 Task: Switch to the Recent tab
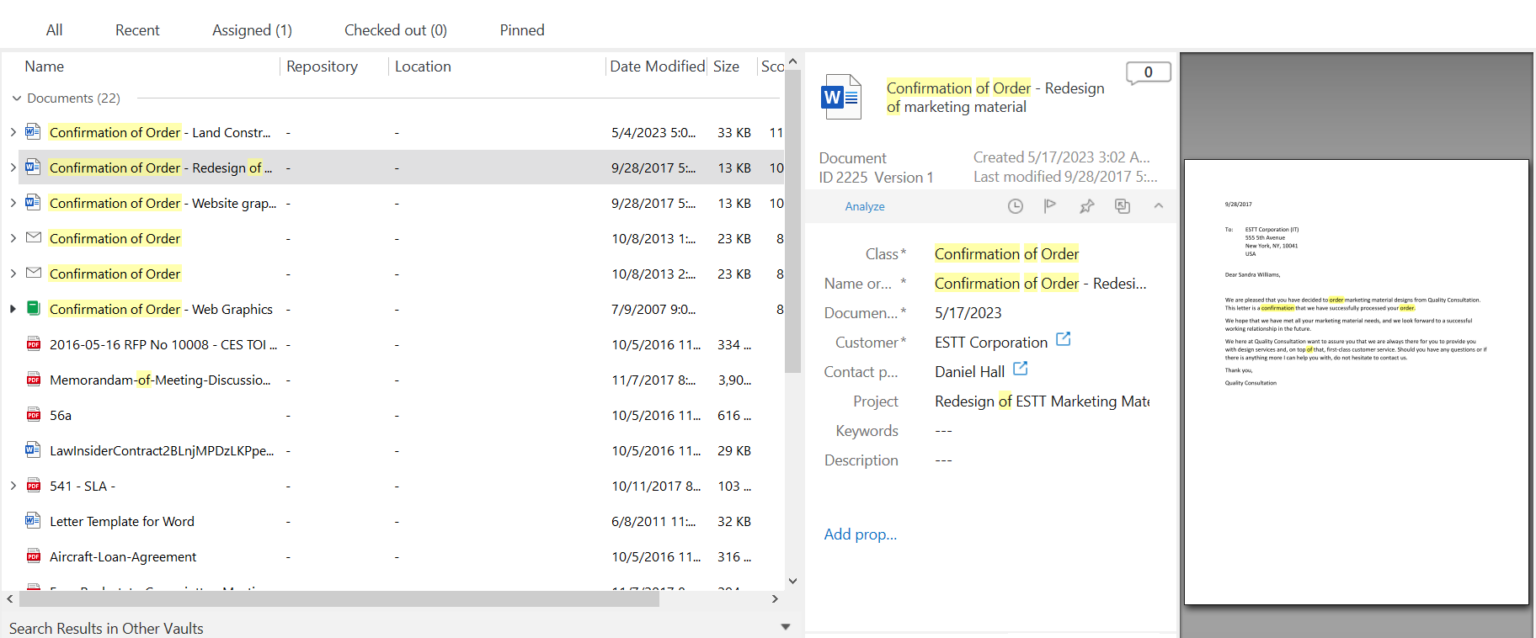[137, 29]
